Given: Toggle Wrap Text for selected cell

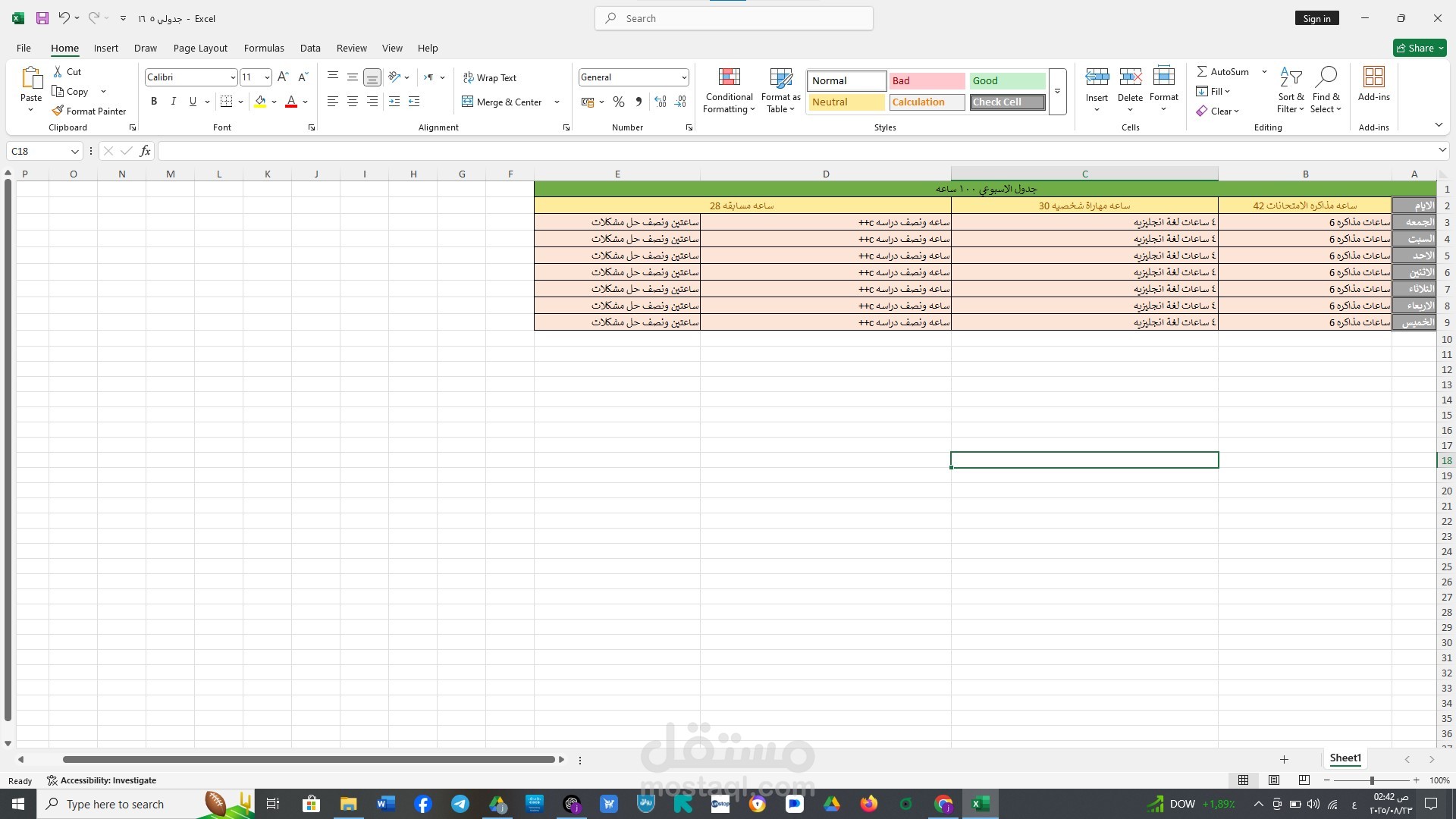Looking at the screenshot, I should click(489, 77).
